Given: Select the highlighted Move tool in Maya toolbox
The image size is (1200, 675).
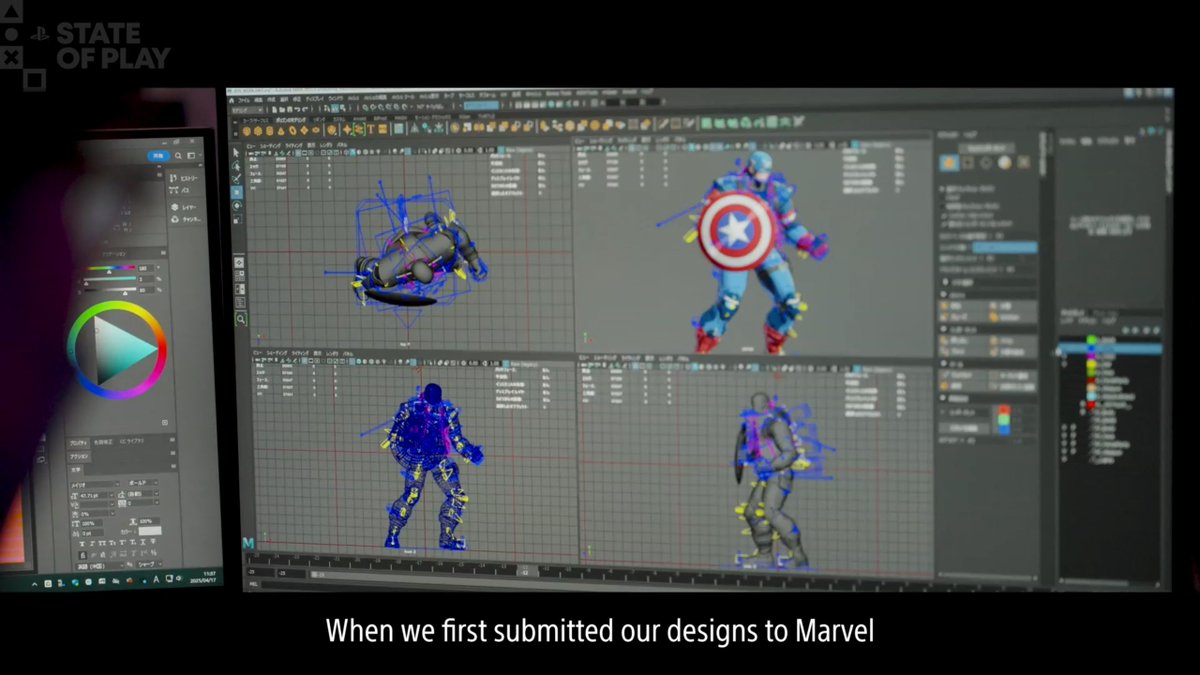Looking at the screenshot, I should pos(237,192).
